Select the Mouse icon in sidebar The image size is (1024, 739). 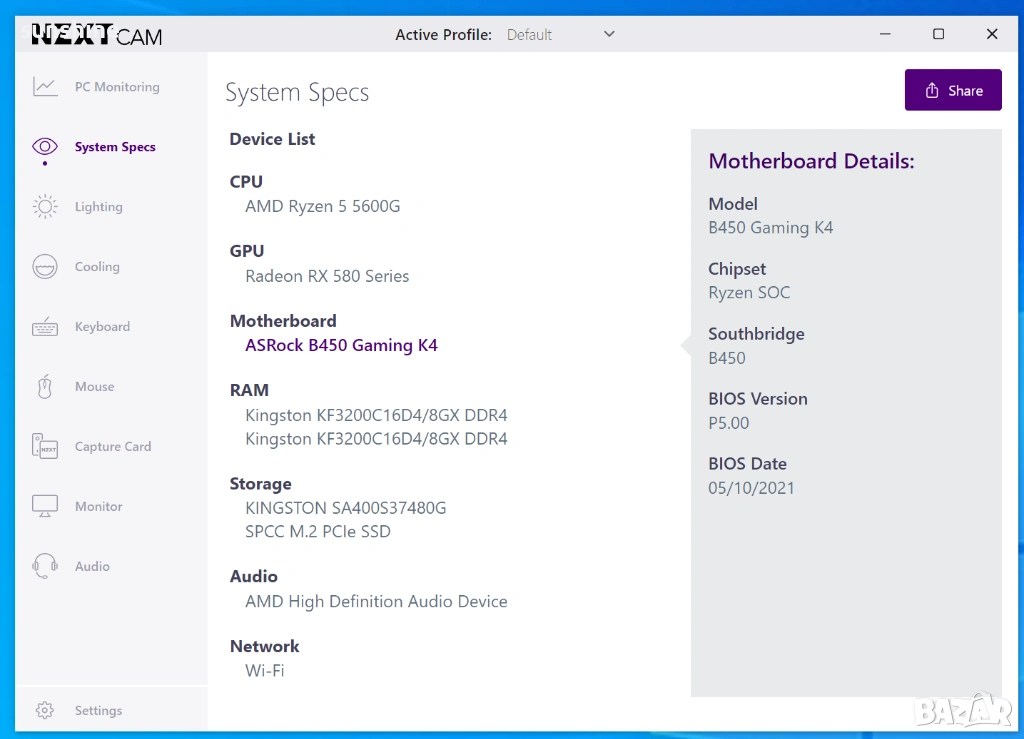tap(45, 387)
